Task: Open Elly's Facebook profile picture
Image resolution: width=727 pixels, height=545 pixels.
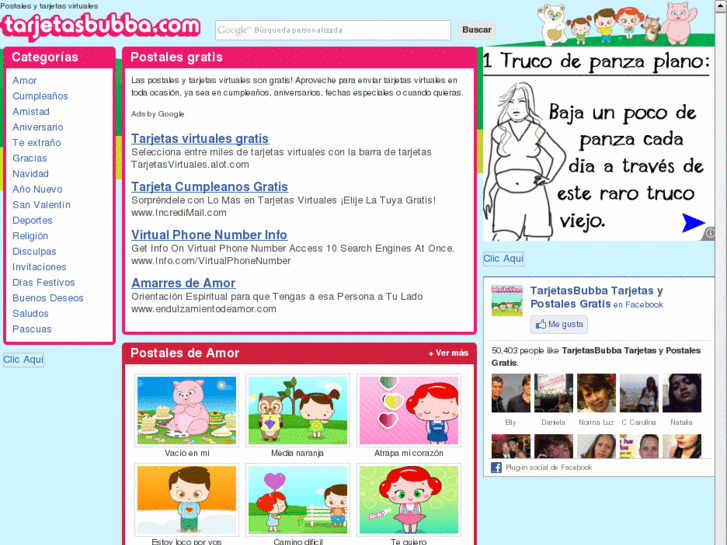Action: tap(511, 393)
